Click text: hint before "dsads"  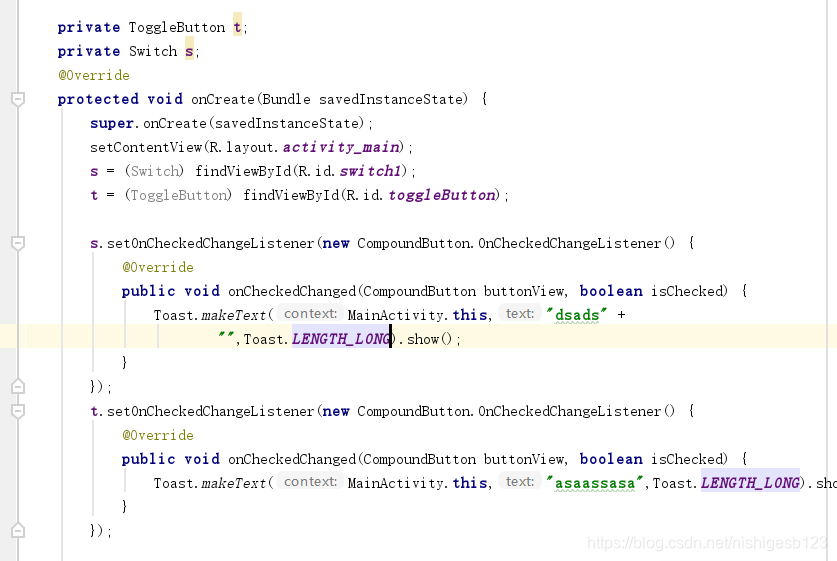pyautogui.click(x=520, y=314)
